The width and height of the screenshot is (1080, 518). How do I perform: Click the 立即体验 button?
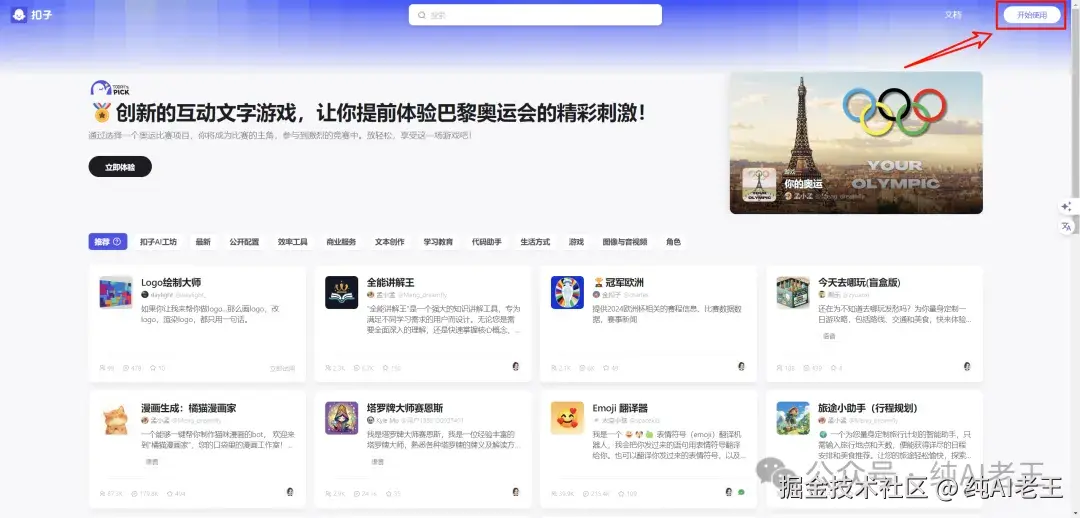pyautogui.click(x=120, y=167)
